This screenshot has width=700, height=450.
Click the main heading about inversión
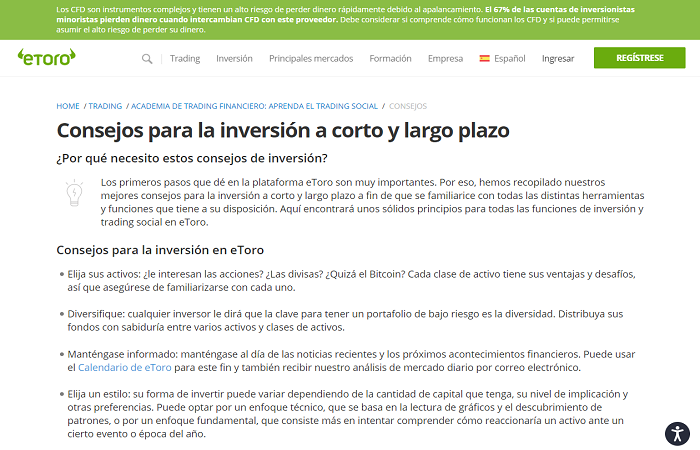point(283,131)
